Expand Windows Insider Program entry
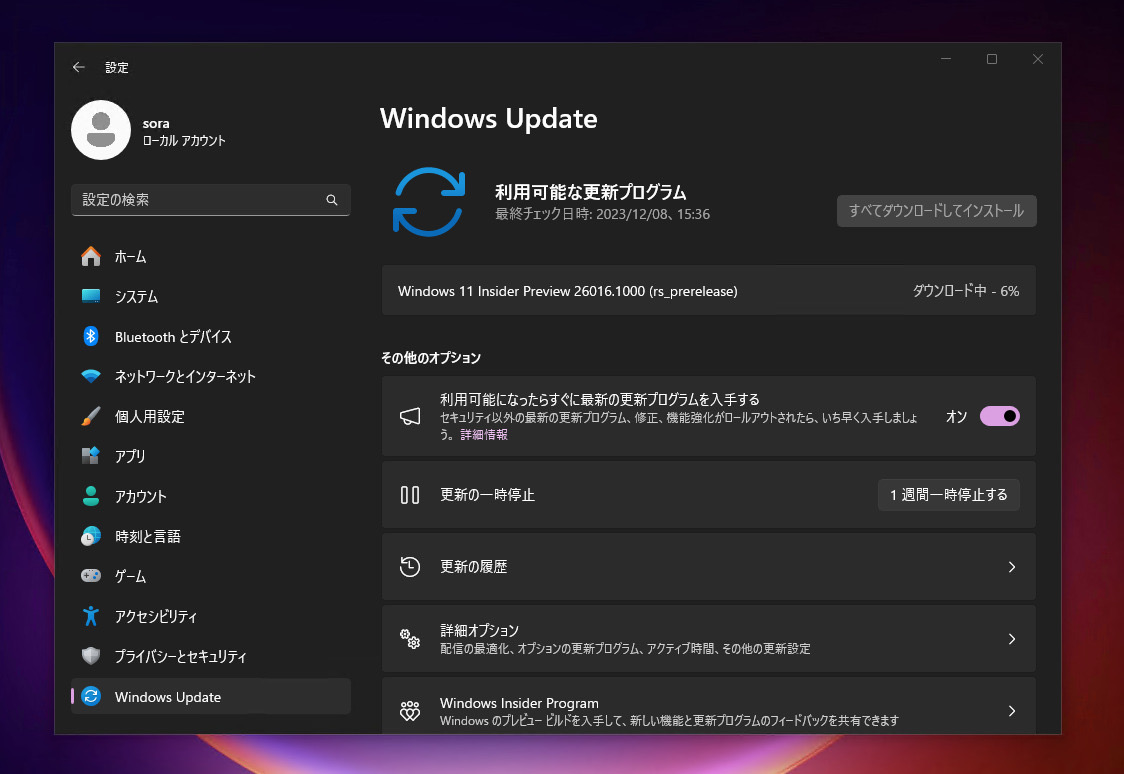 click(1013, 710)
